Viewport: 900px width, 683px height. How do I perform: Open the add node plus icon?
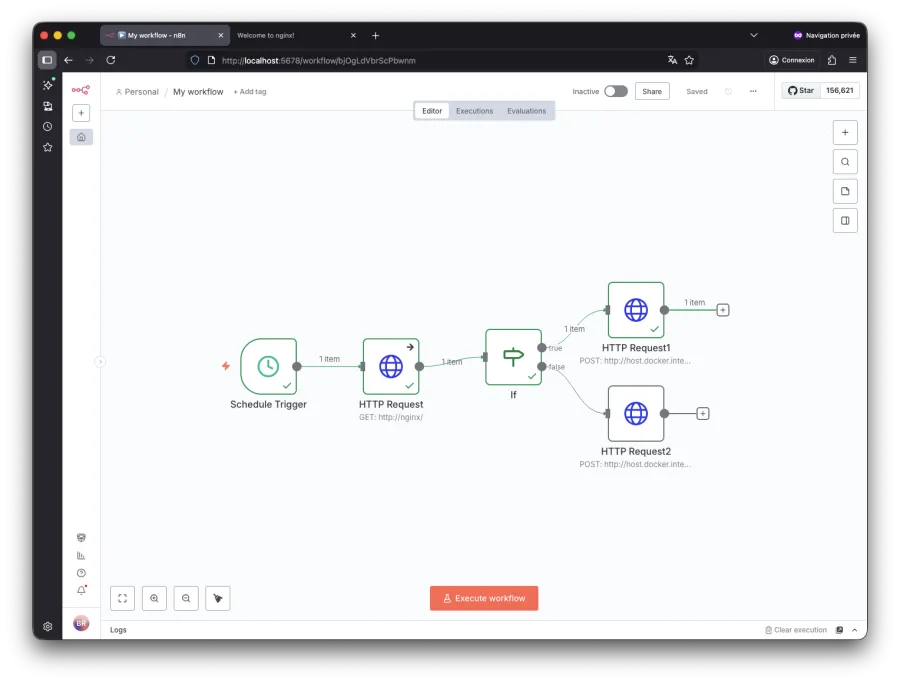[x=845, y=132]
